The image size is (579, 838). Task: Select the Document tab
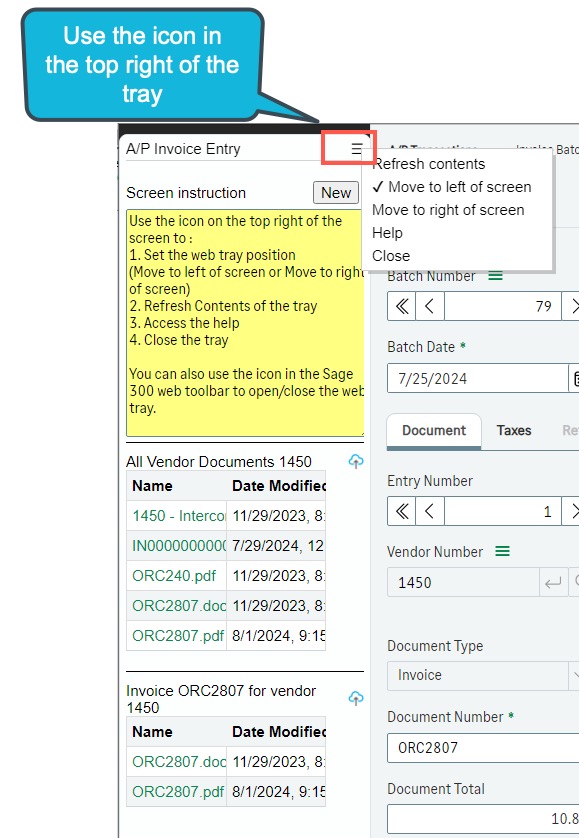click(x=434, y=431)
